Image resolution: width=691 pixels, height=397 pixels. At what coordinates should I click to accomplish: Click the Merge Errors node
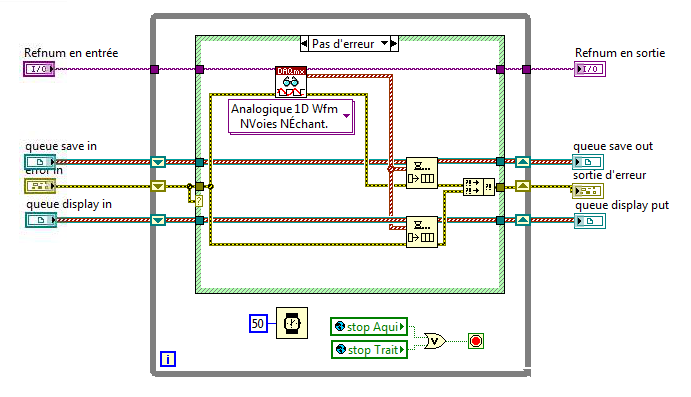coord(479,187)
